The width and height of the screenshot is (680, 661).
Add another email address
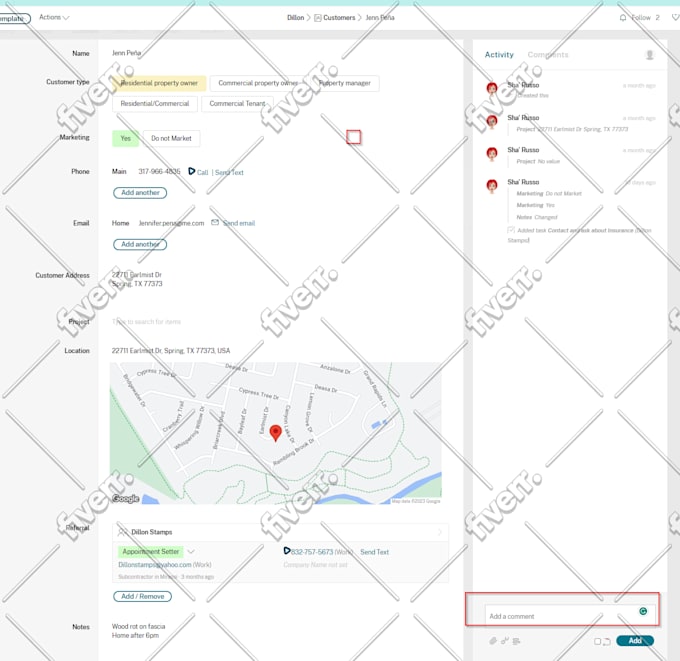[x=140, y=244]
